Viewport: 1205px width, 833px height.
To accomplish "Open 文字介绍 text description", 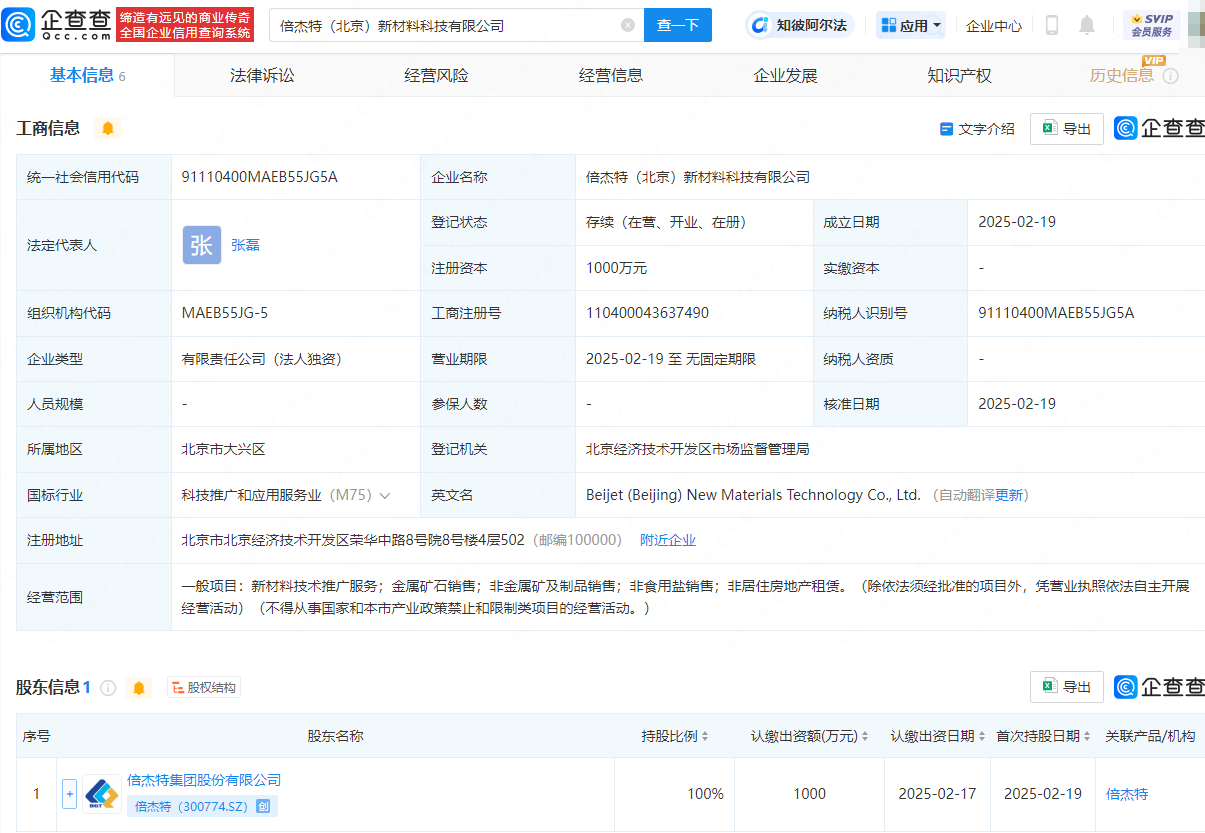I will [x=986, y=129].
